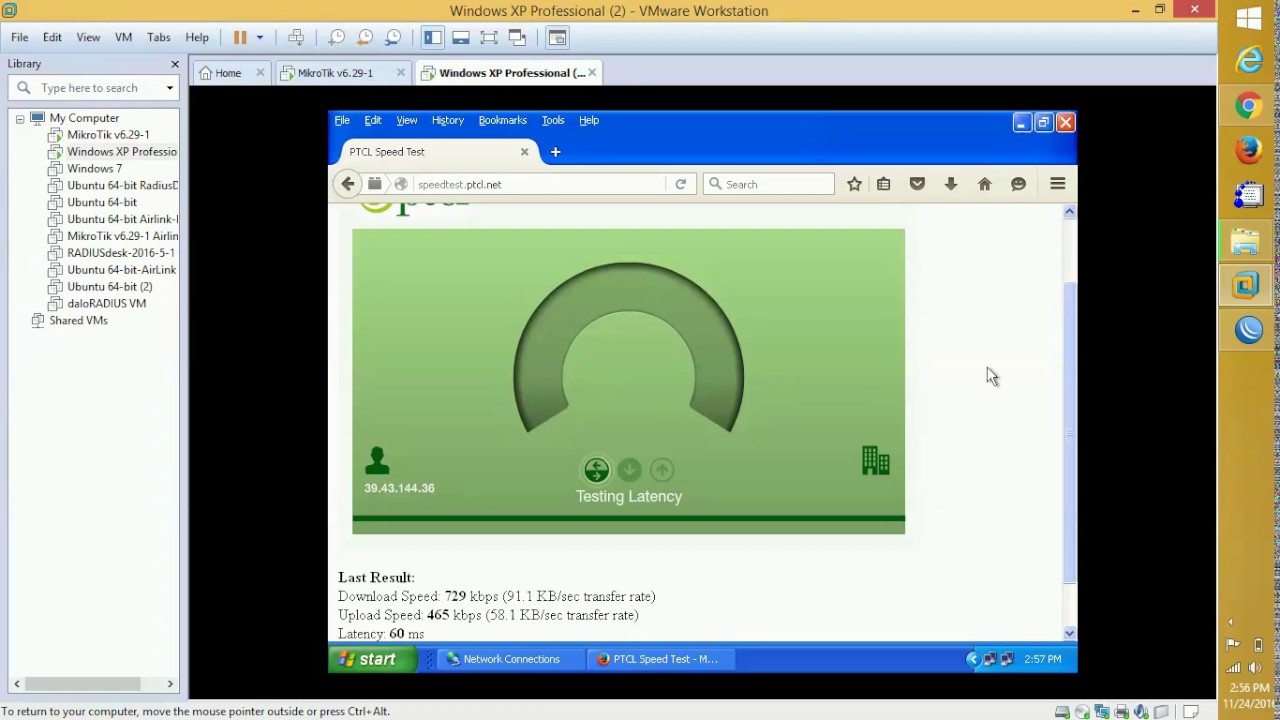Screen dimensions: 1280x720
Task: Show bookmarks list icon in Firefox
Action: tap(884, 184)
